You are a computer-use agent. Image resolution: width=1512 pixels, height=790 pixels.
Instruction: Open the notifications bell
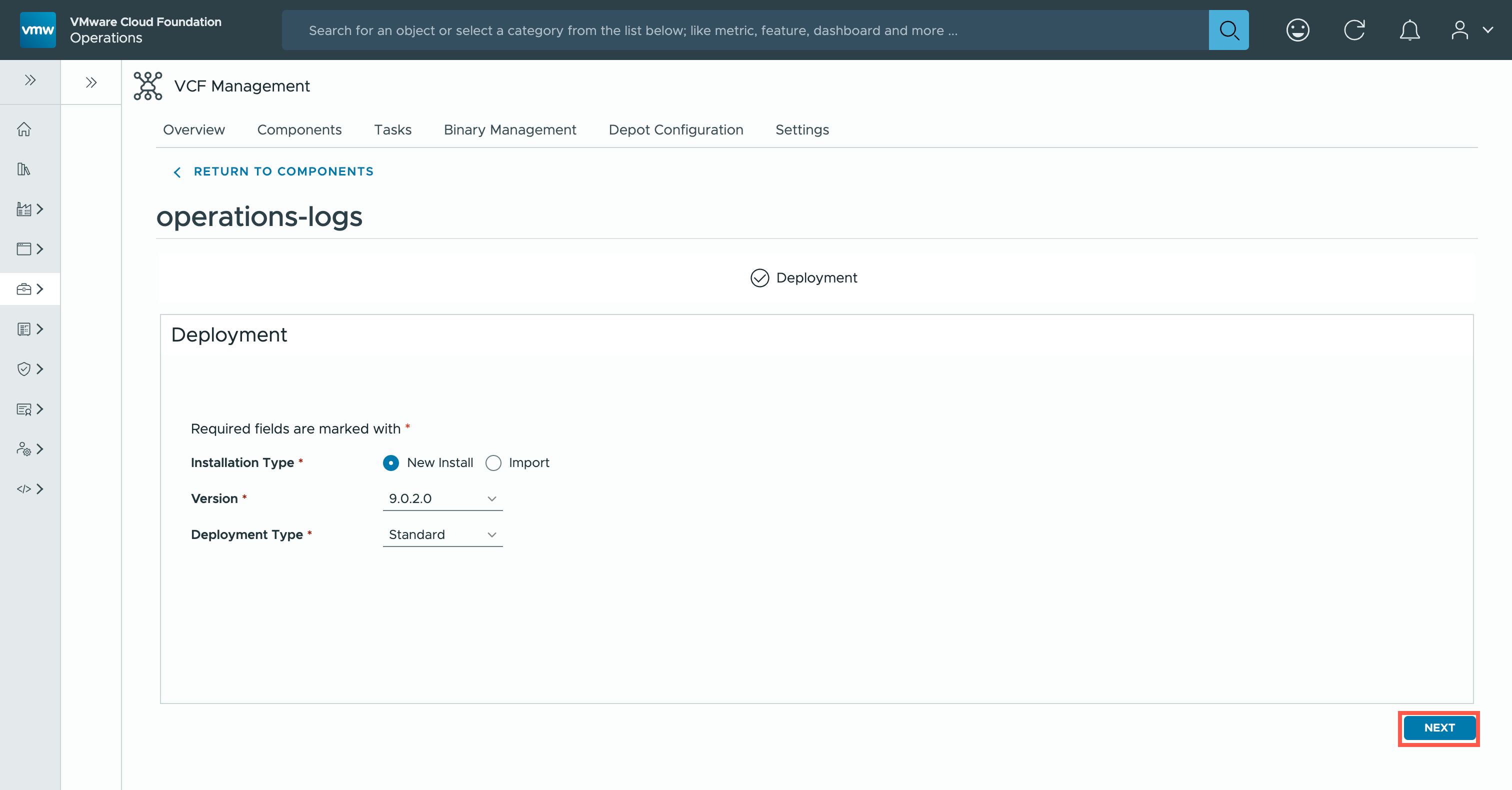tap(1409, 30)
